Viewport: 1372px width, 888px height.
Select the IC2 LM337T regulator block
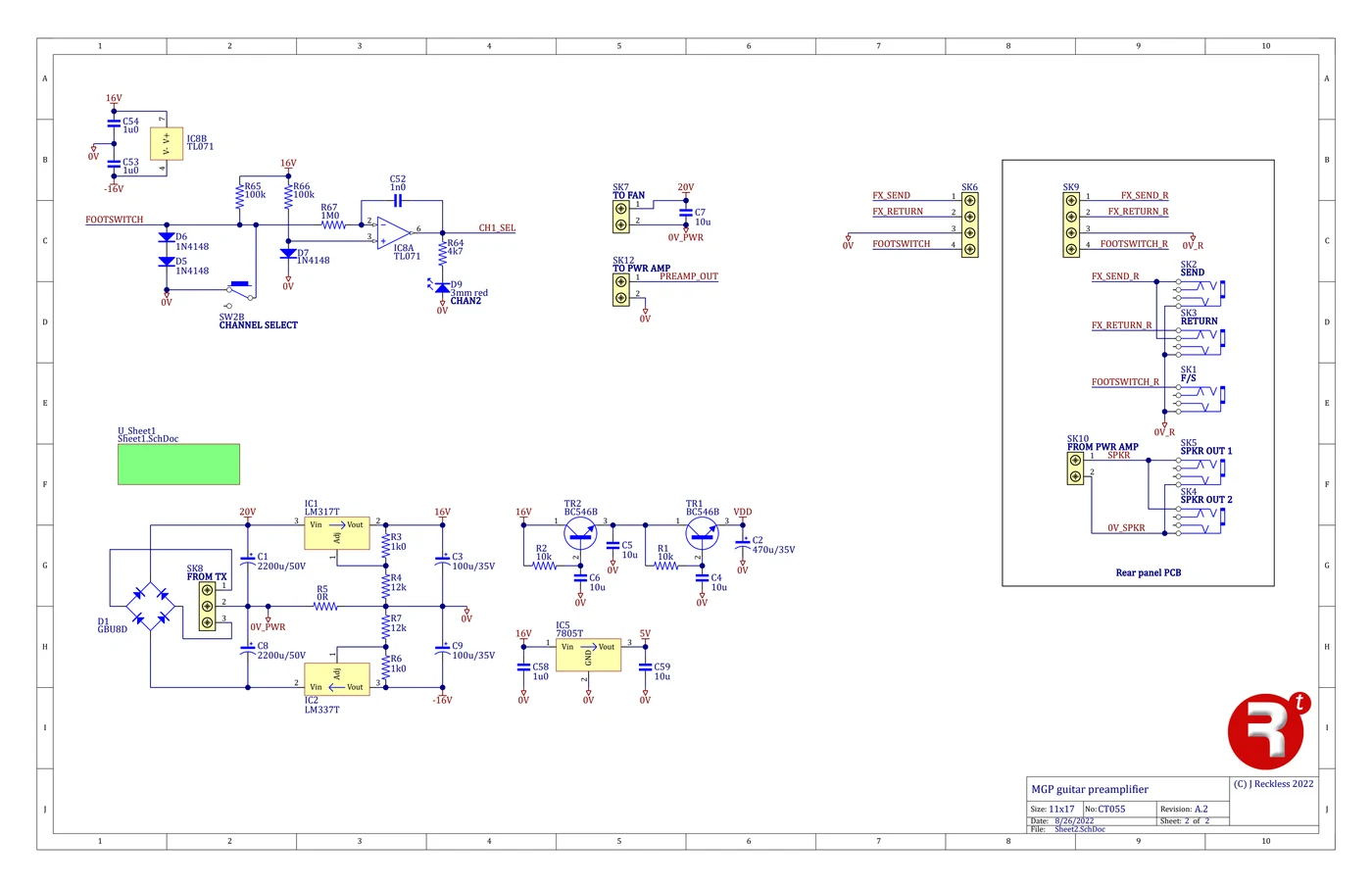tap(337, 678)
